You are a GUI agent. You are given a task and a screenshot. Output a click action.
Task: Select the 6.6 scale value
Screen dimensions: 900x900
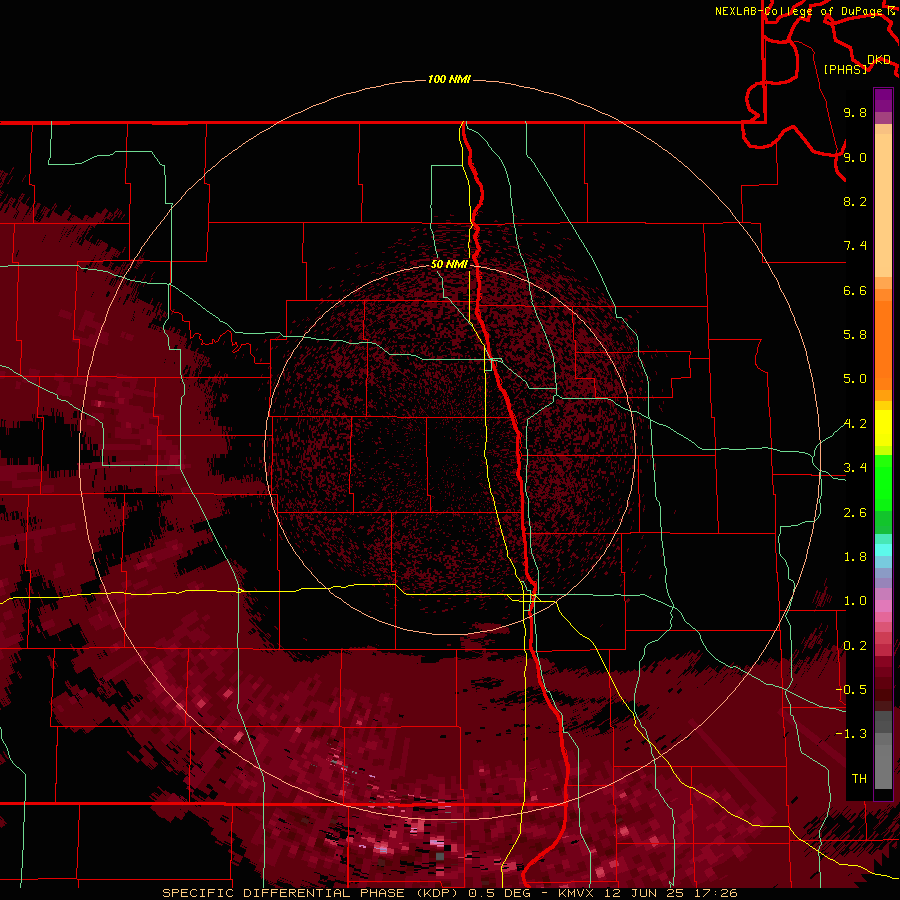pos(855,290)
